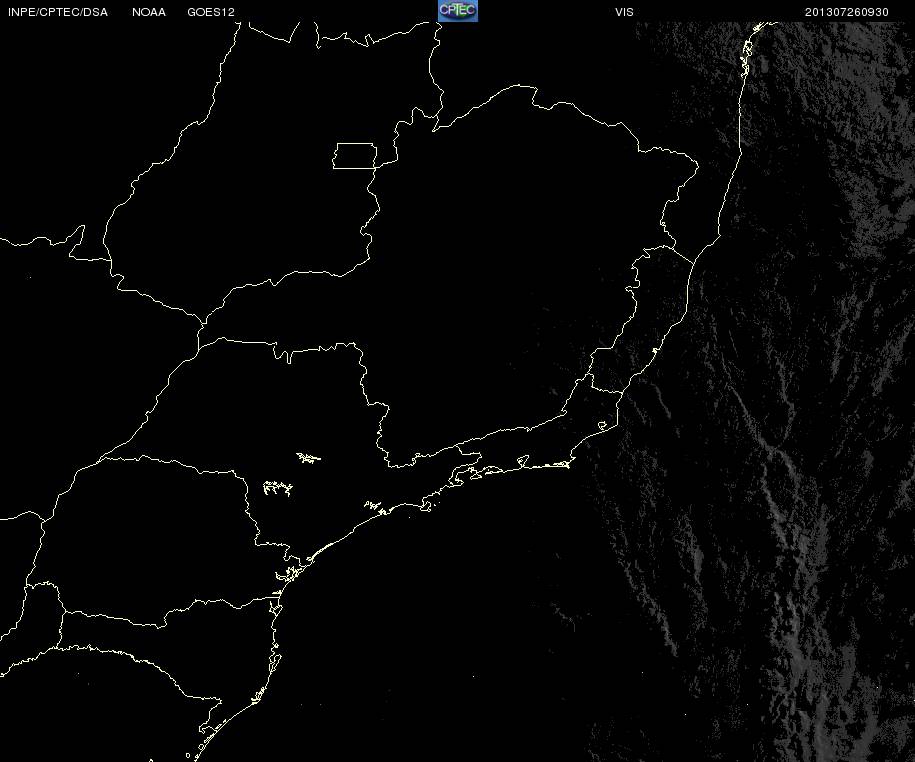Click the VIS channel label

624,12
